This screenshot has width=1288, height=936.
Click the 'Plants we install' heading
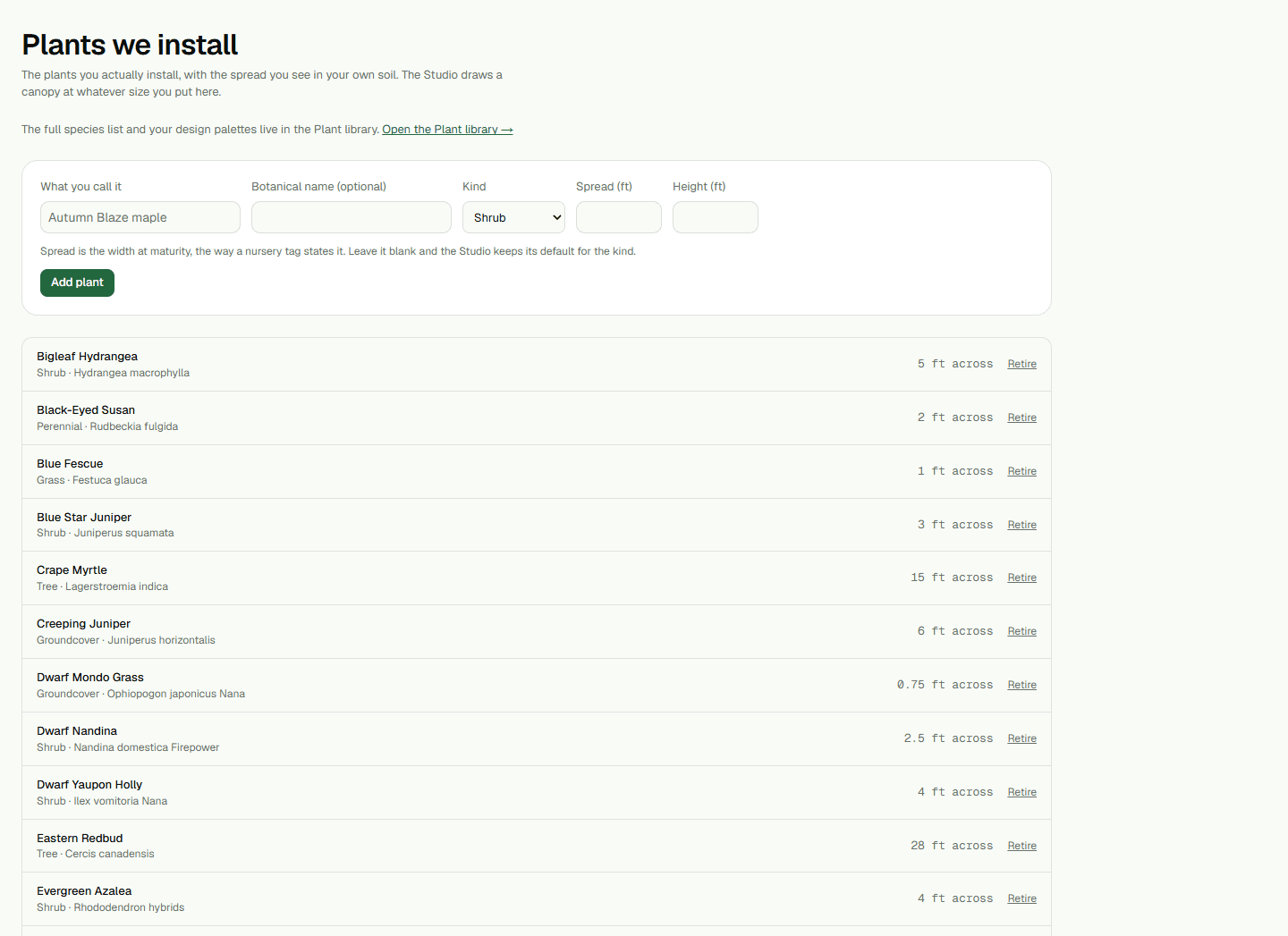pyautogui.click(x=130, y=45)
